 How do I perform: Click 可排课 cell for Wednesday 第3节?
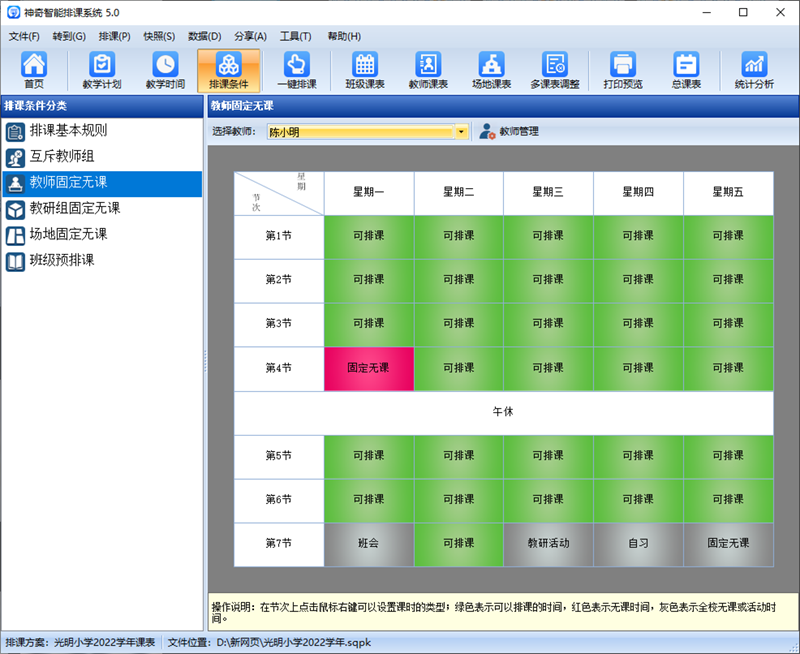coord(548,324)
